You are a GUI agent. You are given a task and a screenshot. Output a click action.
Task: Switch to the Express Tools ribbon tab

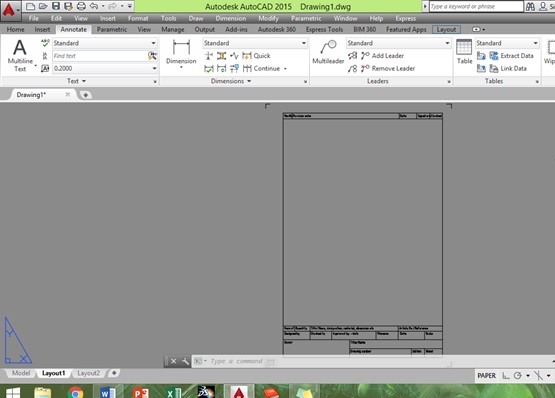(324, 29)
